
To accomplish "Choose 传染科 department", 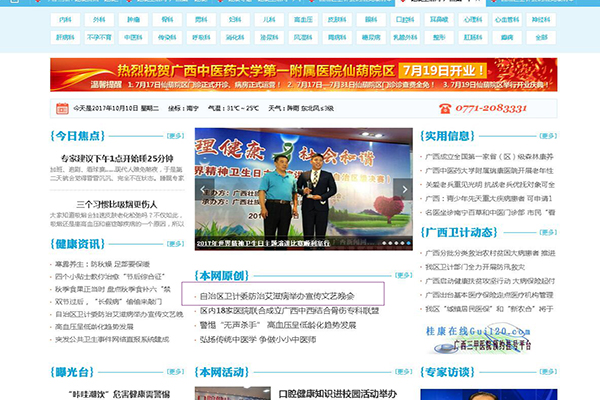I will (167, 38).
